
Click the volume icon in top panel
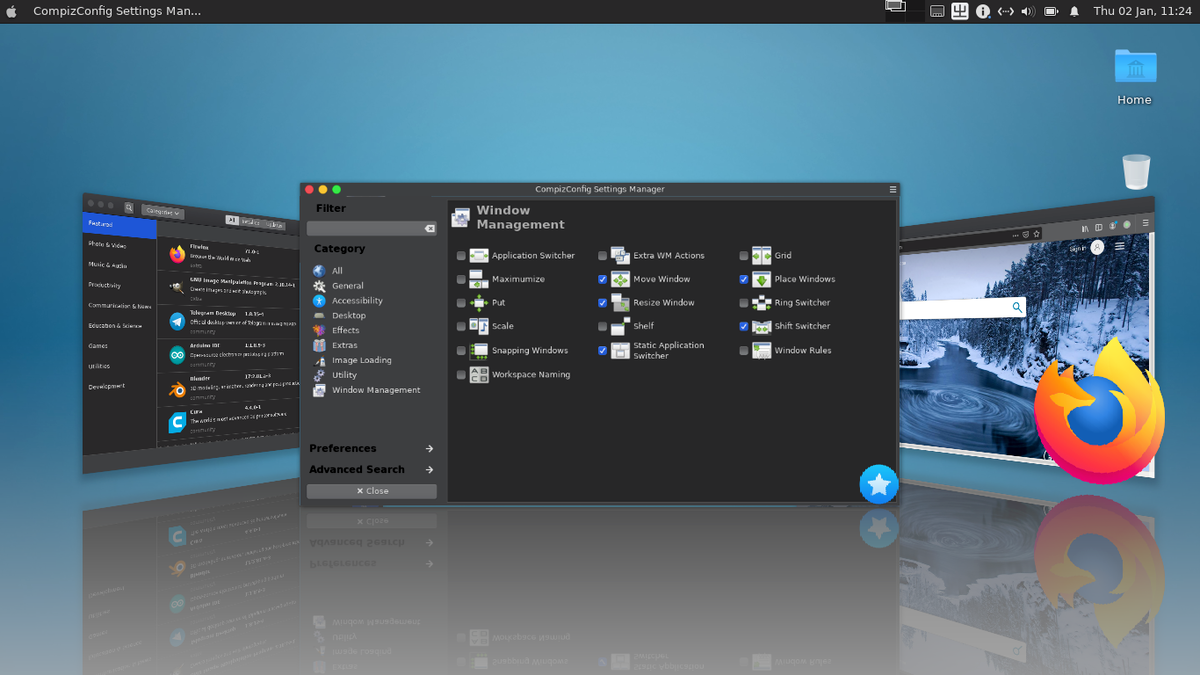[1028, 11]
